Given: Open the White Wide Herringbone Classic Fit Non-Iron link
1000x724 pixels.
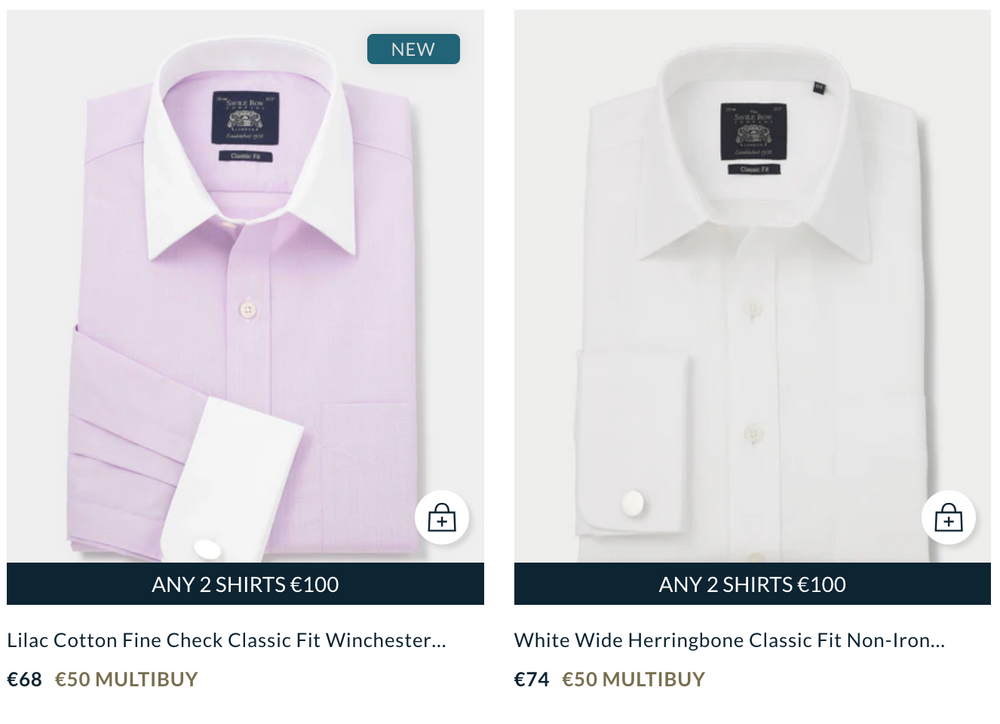Looking at the screenshot, I should pos(729,640).
